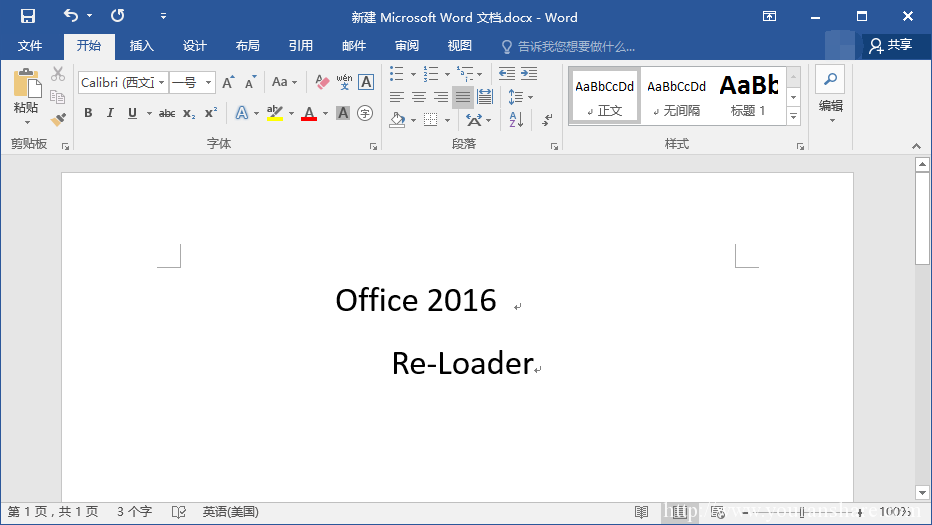Increase indent icon
Viewport: 932px width, 525px height.
(529, 74)
